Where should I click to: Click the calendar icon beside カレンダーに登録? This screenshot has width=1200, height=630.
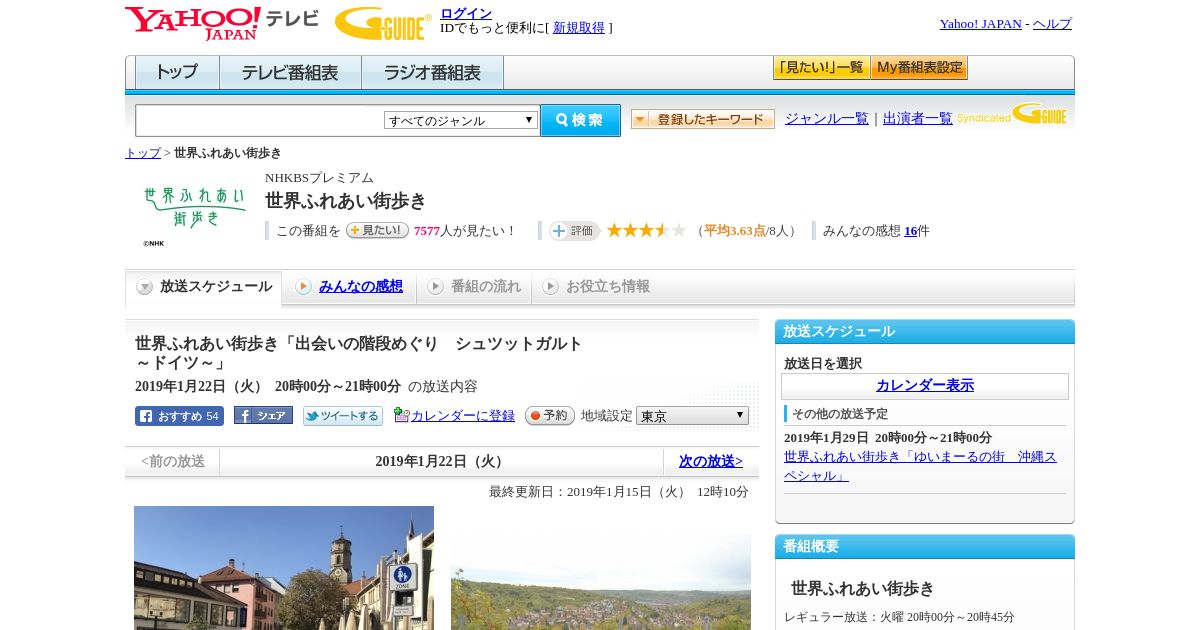pyautogui.click(x=402, y=415)
